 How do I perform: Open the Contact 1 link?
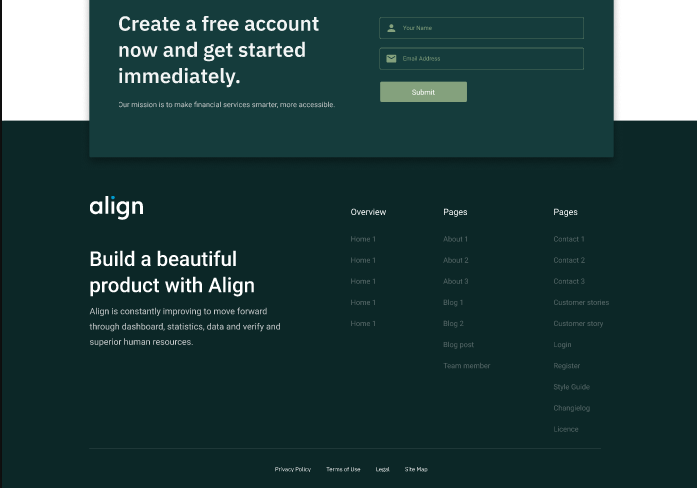569,239
